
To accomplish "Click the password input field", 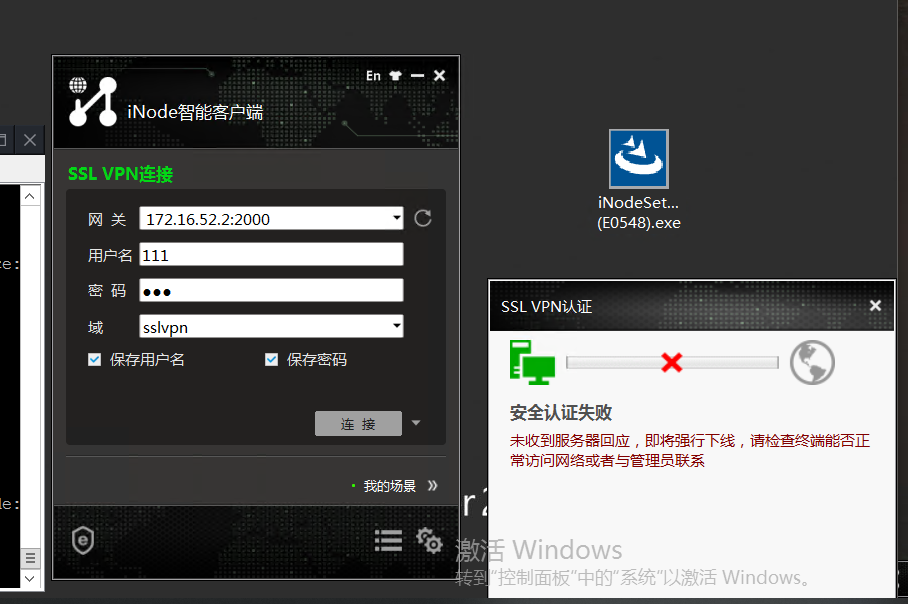I will (271, 291).
